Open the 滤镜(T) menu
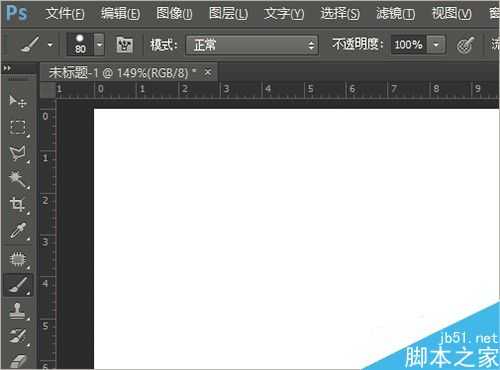 coord(396,14)
